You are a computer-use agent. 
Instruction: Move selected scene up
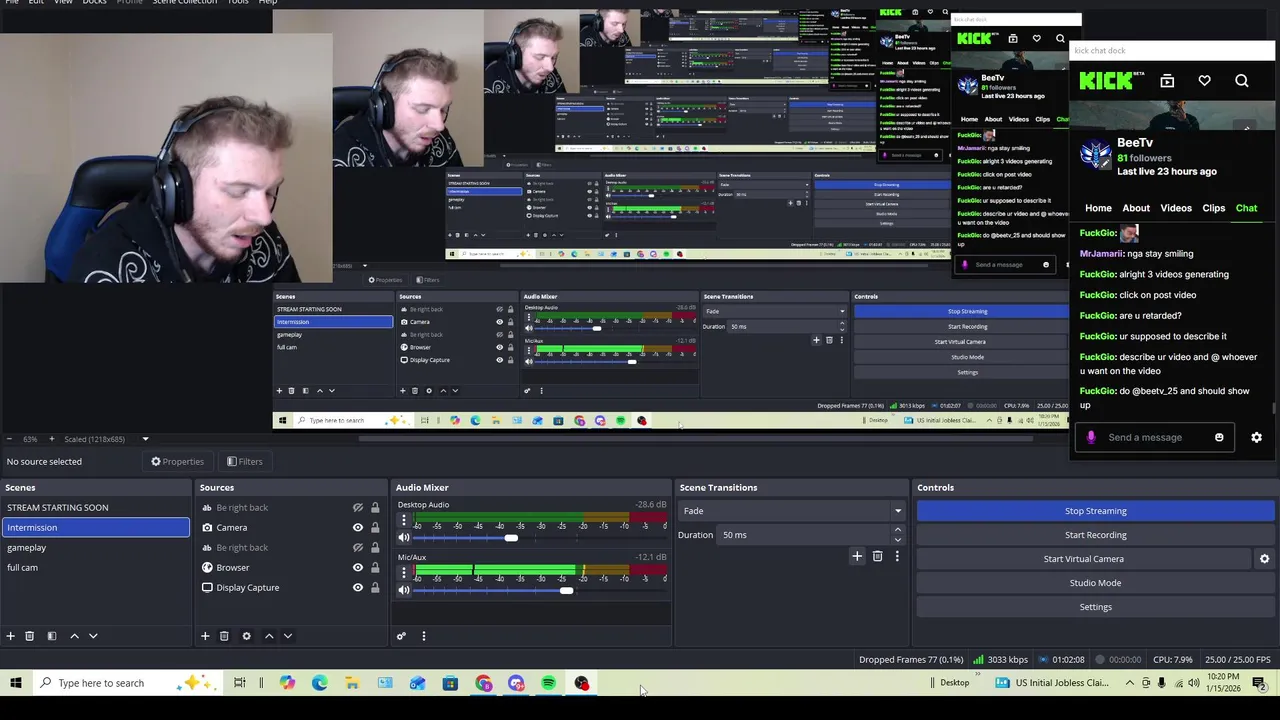click(74, 636)
